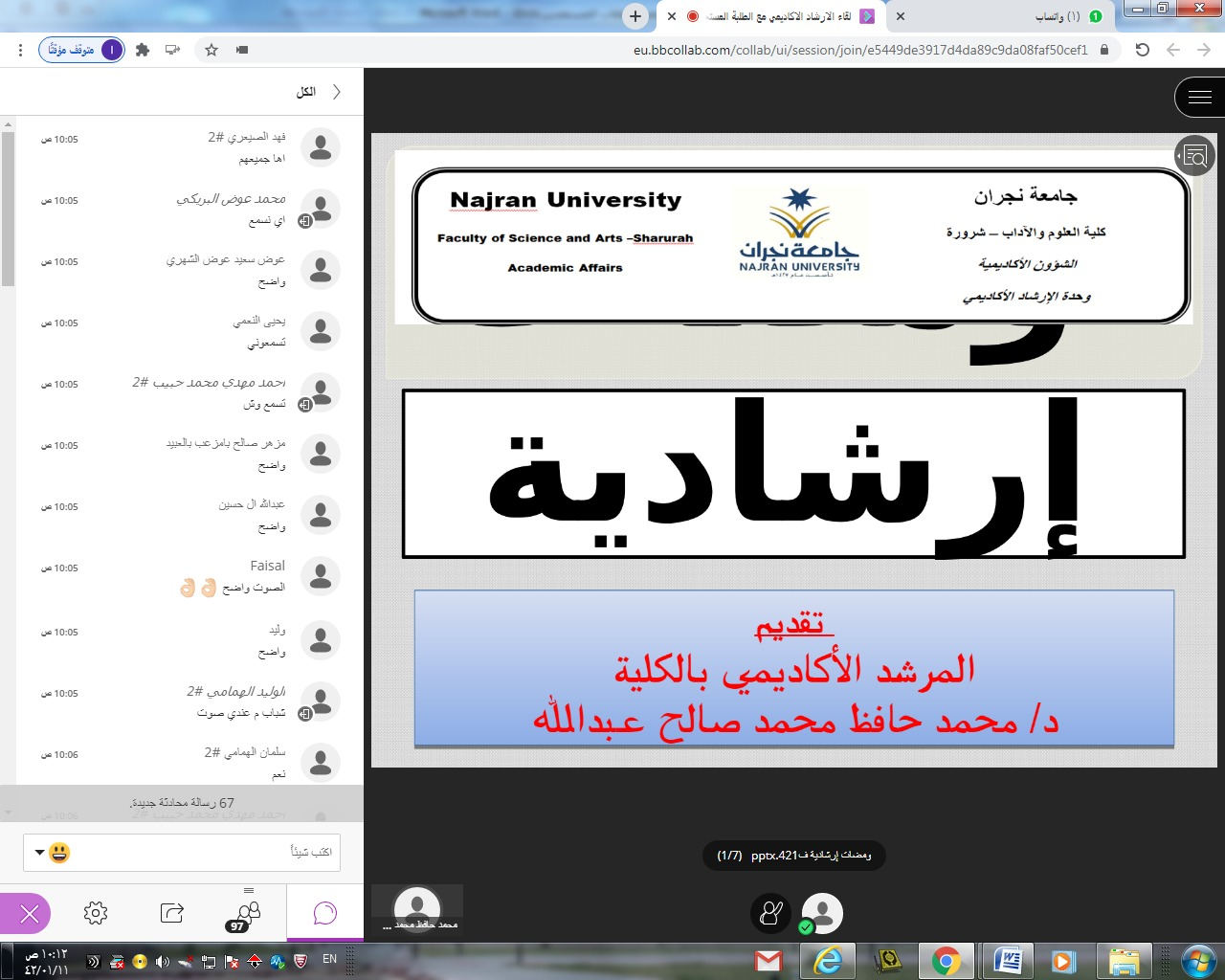Open the share content panel

[x=172, y=913]
